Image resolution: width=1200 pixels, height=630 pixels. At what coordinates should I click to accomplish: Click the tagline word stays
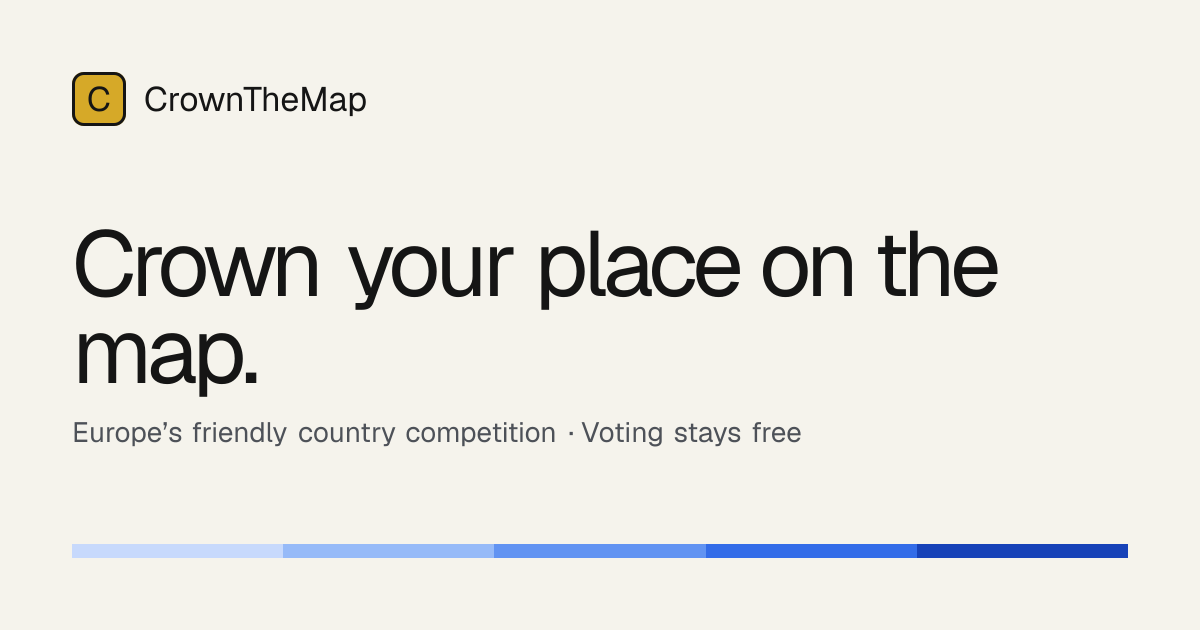click(x=708, y=435)
